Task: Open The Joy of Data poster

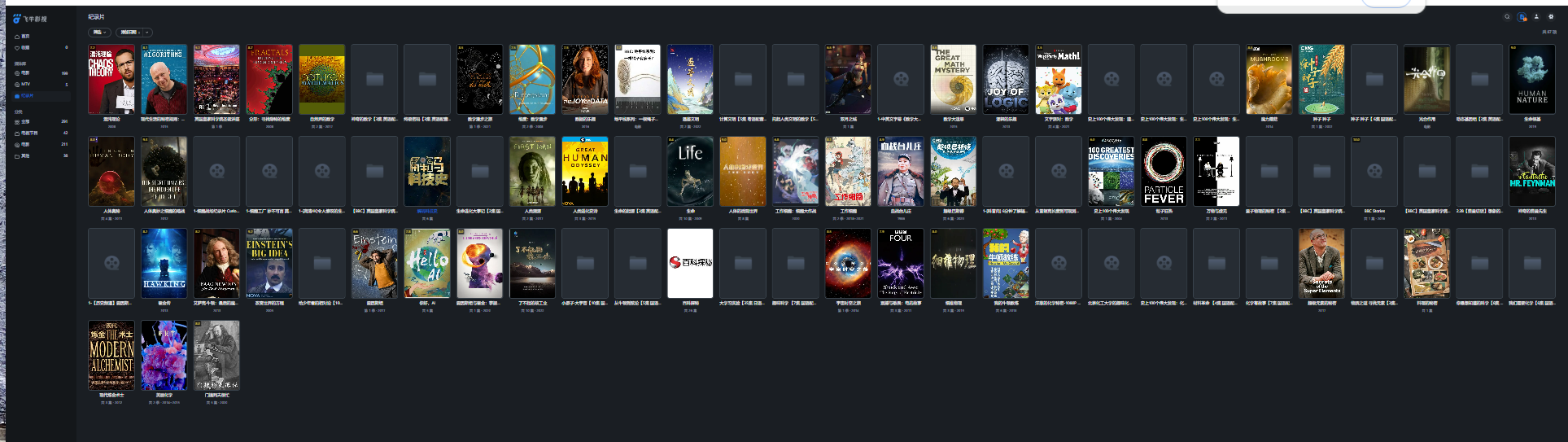Action: [585, 79]
